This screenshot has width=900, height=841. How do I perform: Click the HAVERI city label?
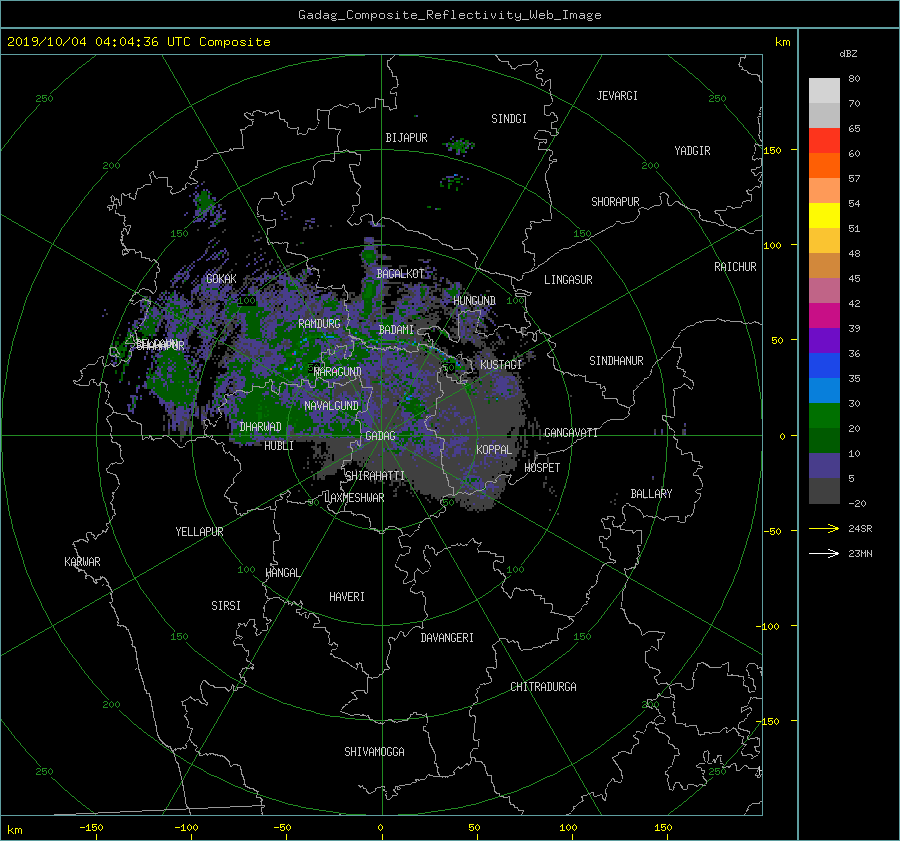(347, 597)
